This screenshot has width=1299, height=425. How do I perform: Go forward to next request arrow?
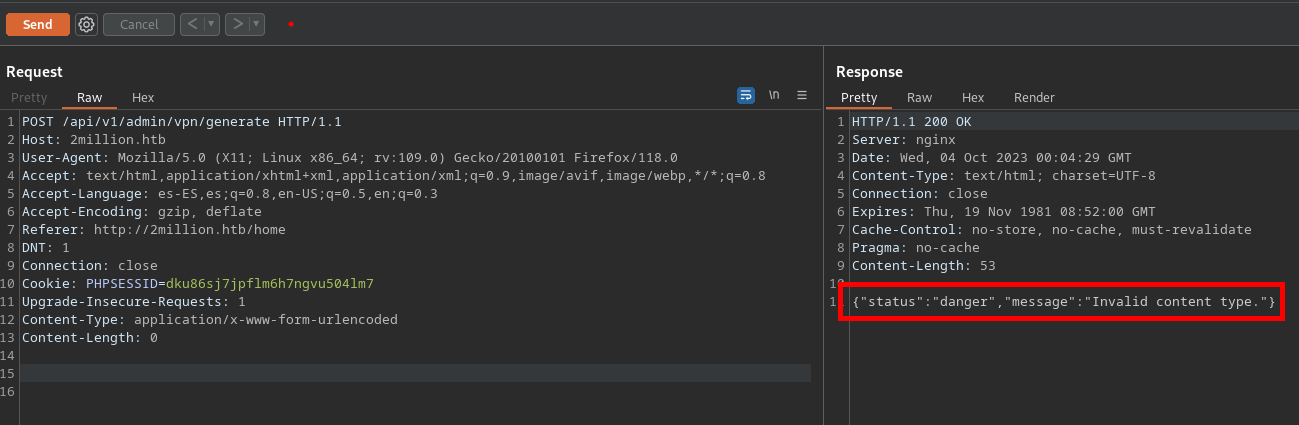[x=237, y=24]
